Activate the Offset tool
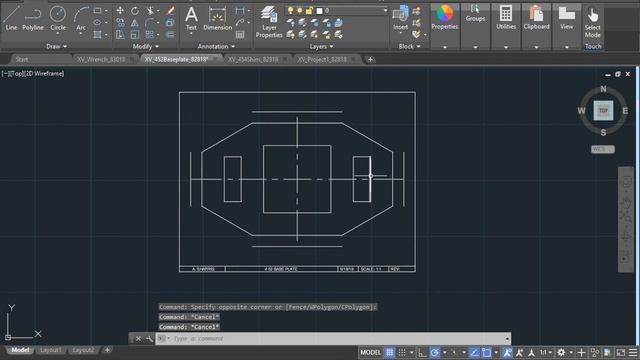This screenshot has width=640, height=360. pos(170,35)
